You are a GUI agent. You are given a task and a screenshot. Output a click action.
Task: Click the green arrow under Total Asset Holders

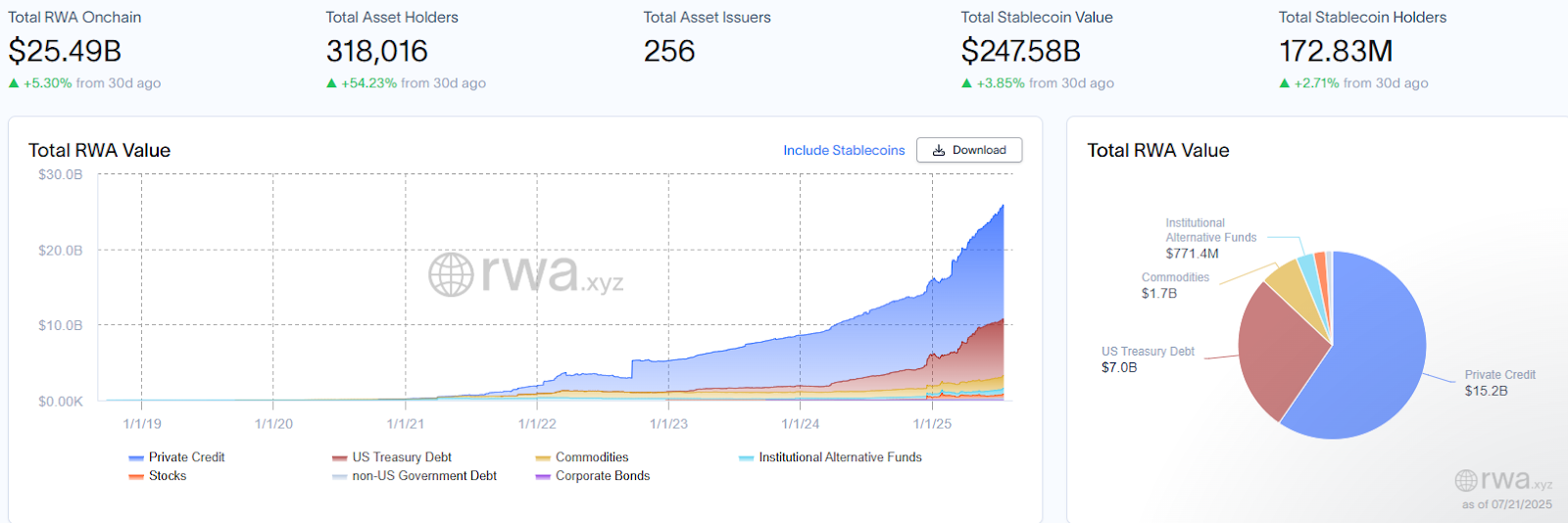(331, 83)
